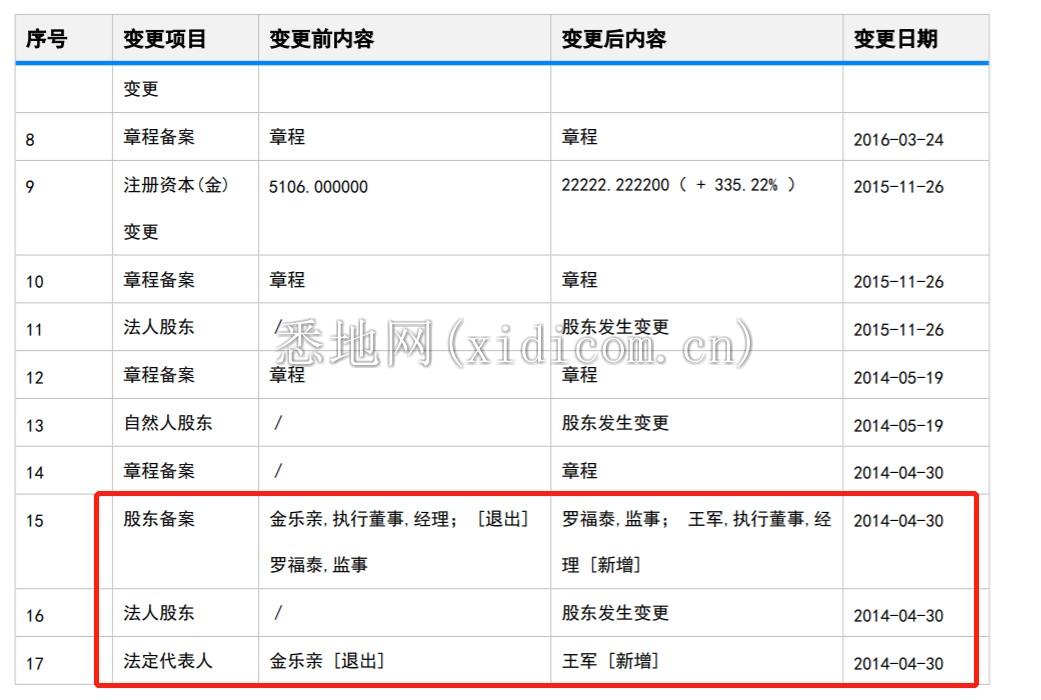Select 股东发生变更 in row 16
1041x700 pixels.
[615, 612]
